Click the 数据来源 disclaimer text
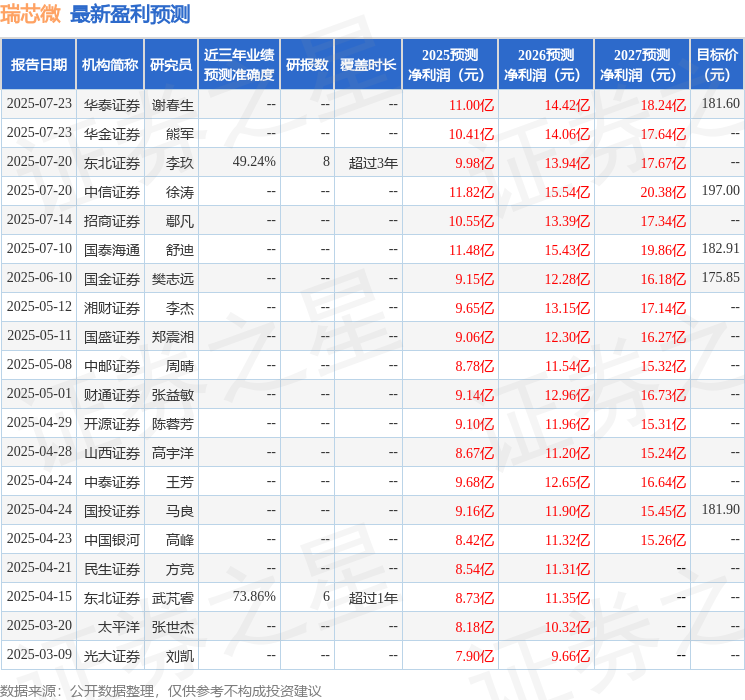Viewport: 745px width, 700px height. click(x=161, y=690)
